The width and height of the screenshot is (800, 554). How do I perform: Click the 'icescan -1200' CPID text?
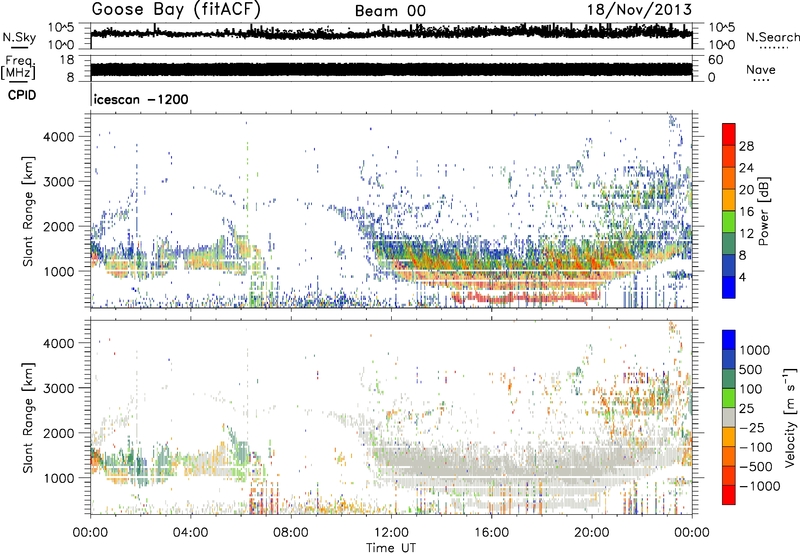click(141, 99)
